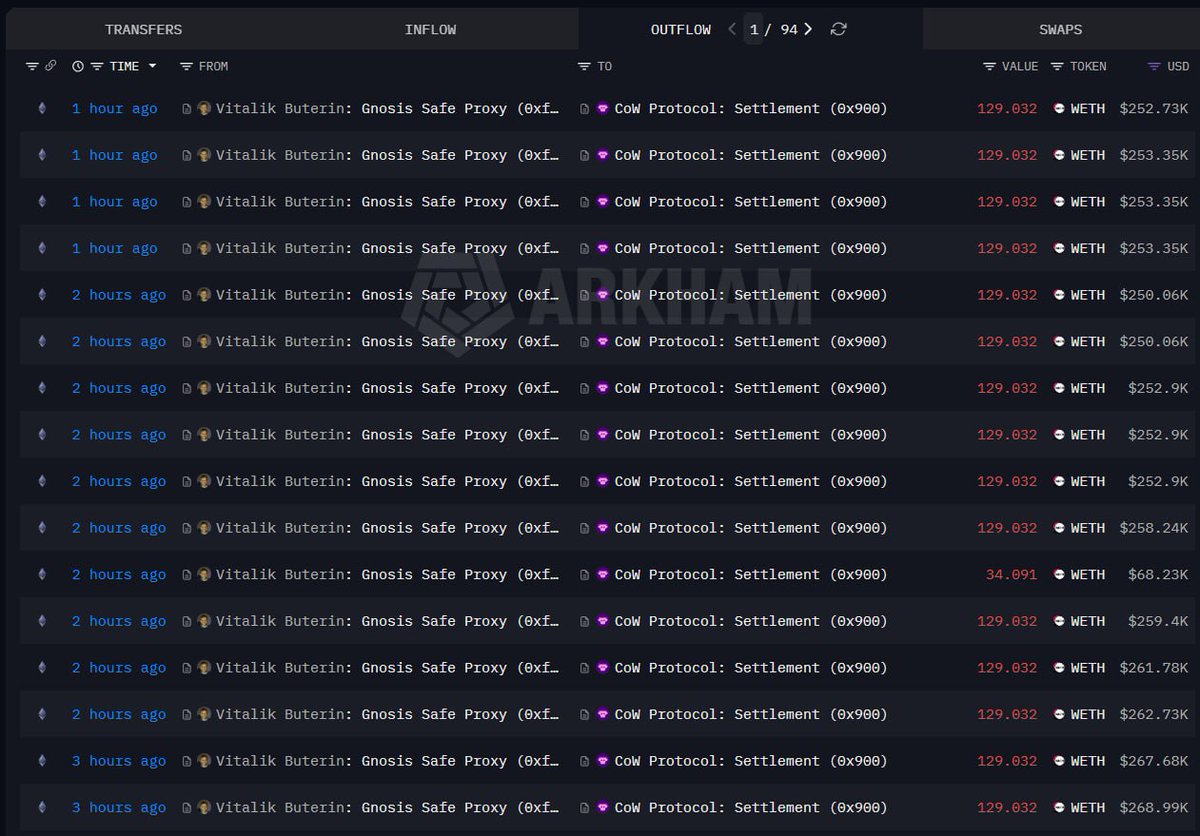Click the $267.68K USD amount
1200x836 pixels.
pyautogui.click(x=1154, y=761)
